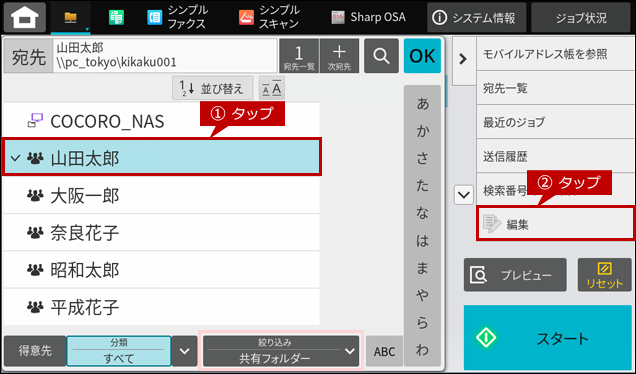The height and width of the screenshot is (374, 636).
Task: Tap the 宛先 destination label button
Action: (28, 56)
